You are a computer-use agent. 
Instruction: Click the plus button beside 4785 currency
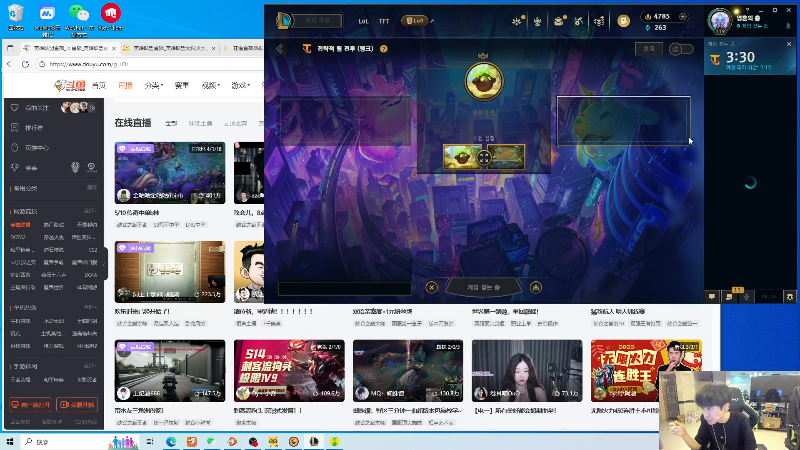point(683,16)
